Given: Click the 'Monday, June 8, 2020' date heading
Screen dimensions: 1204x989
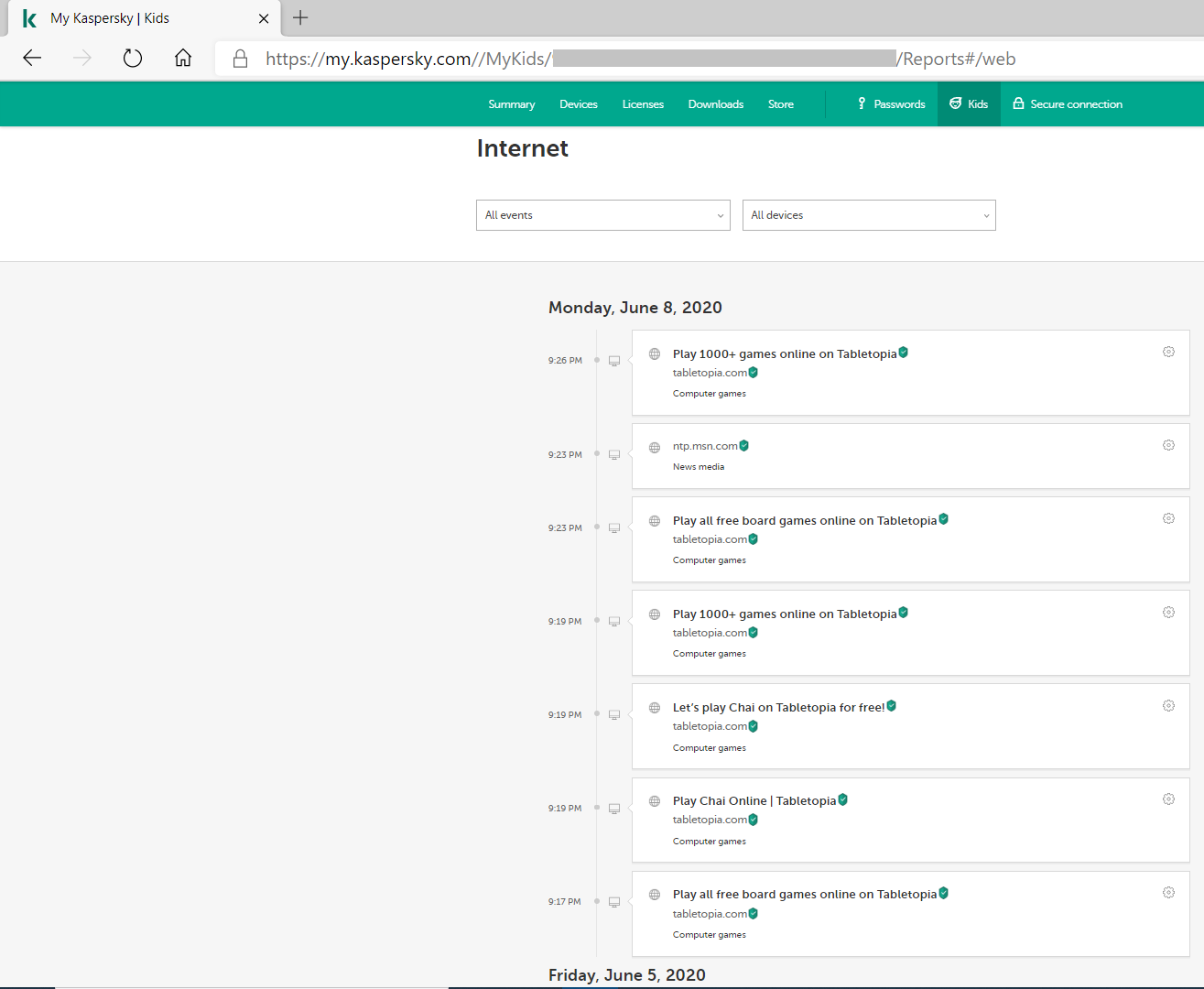Looking at the screenshot, I should [635, 308].
